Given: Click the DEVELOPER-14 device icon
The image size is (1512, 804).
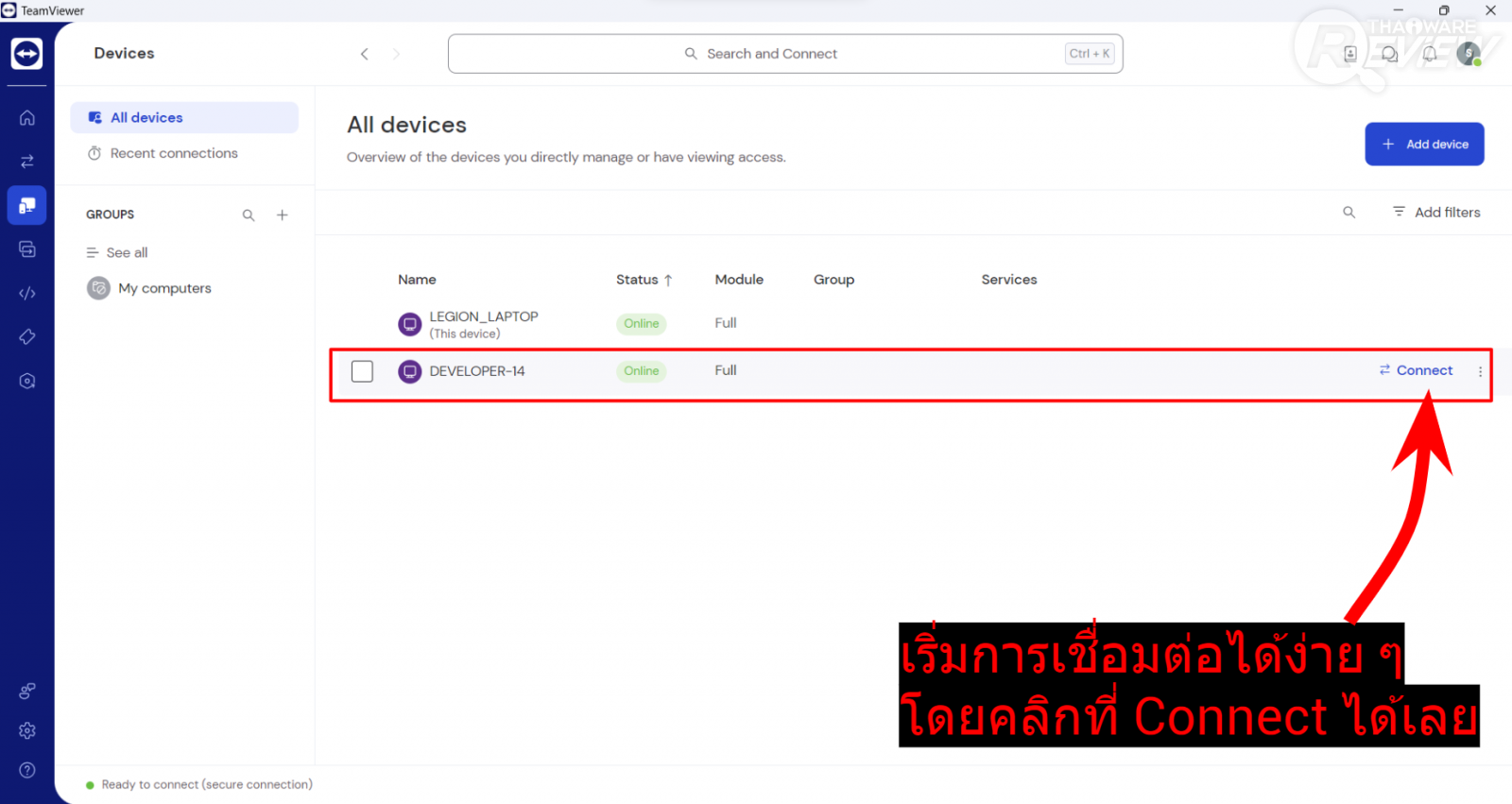Looking at the screenshot, I should coord(409,371).
